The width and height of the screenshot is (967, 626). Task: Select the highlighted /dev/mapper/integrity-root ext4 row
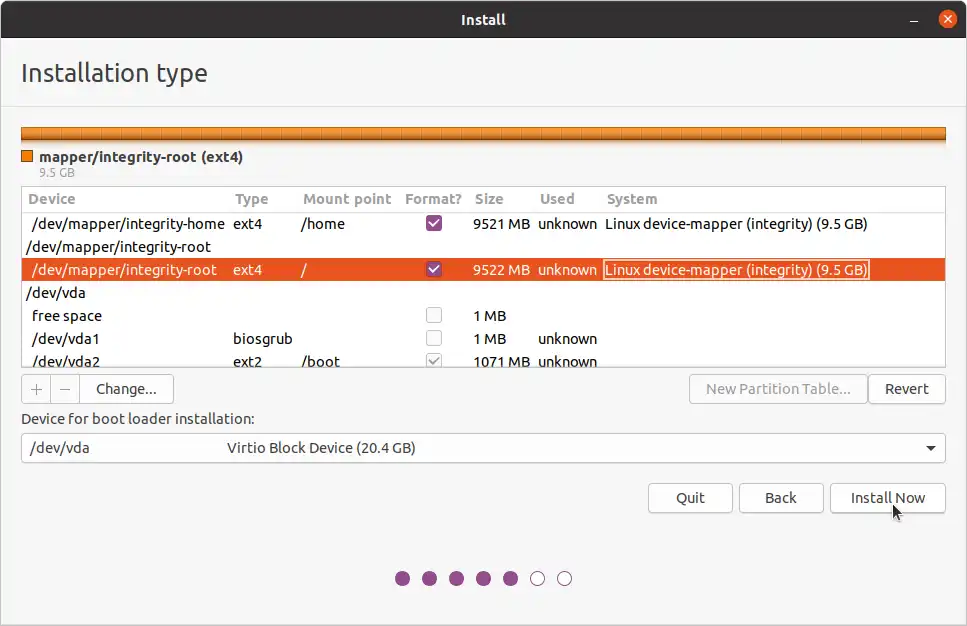click(483, 270)
